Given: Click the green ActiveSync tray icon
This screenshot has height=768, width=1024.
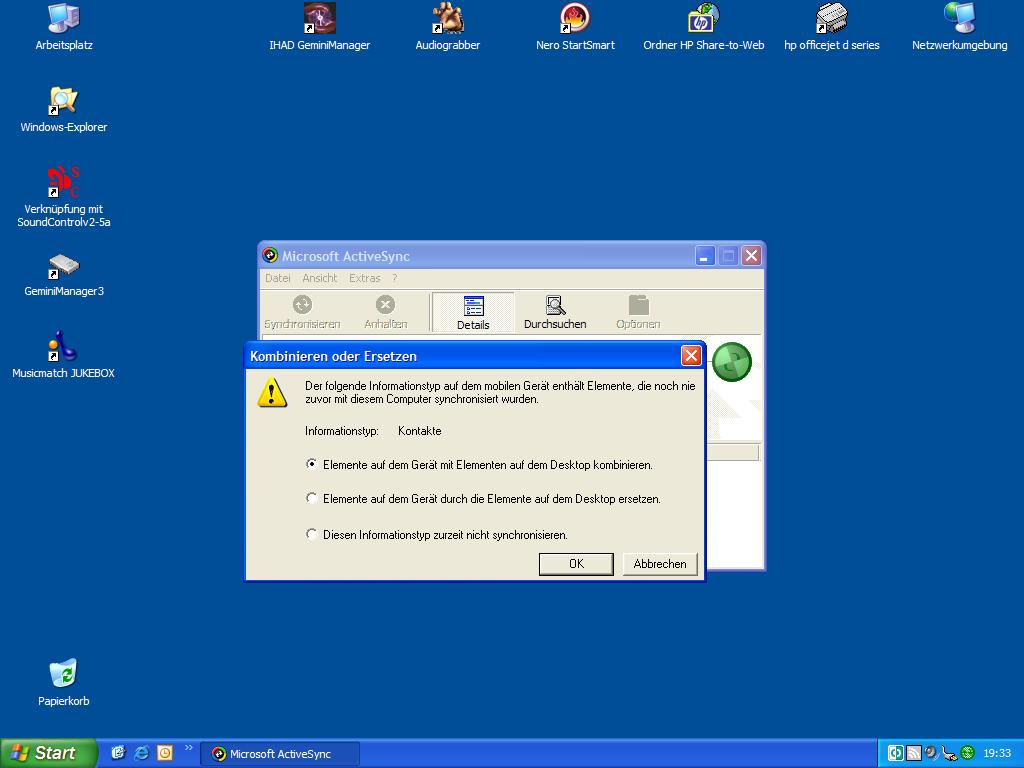Looking at the screenshot, I should coord(968,753).
